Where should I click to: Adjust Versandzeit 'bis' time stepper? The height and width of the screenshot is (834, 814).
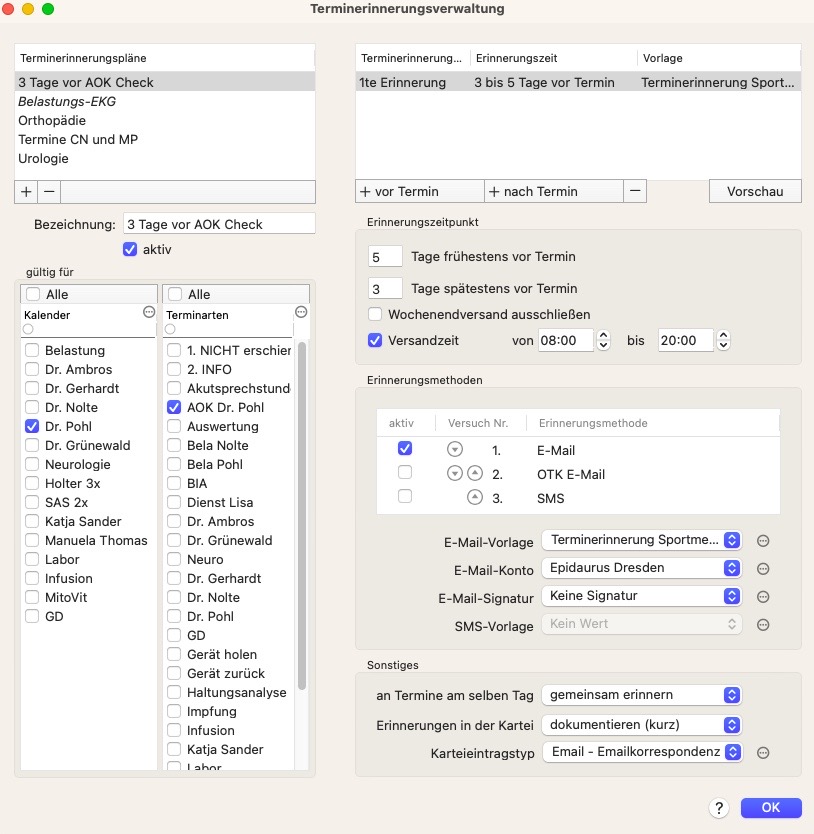[723, 340]
